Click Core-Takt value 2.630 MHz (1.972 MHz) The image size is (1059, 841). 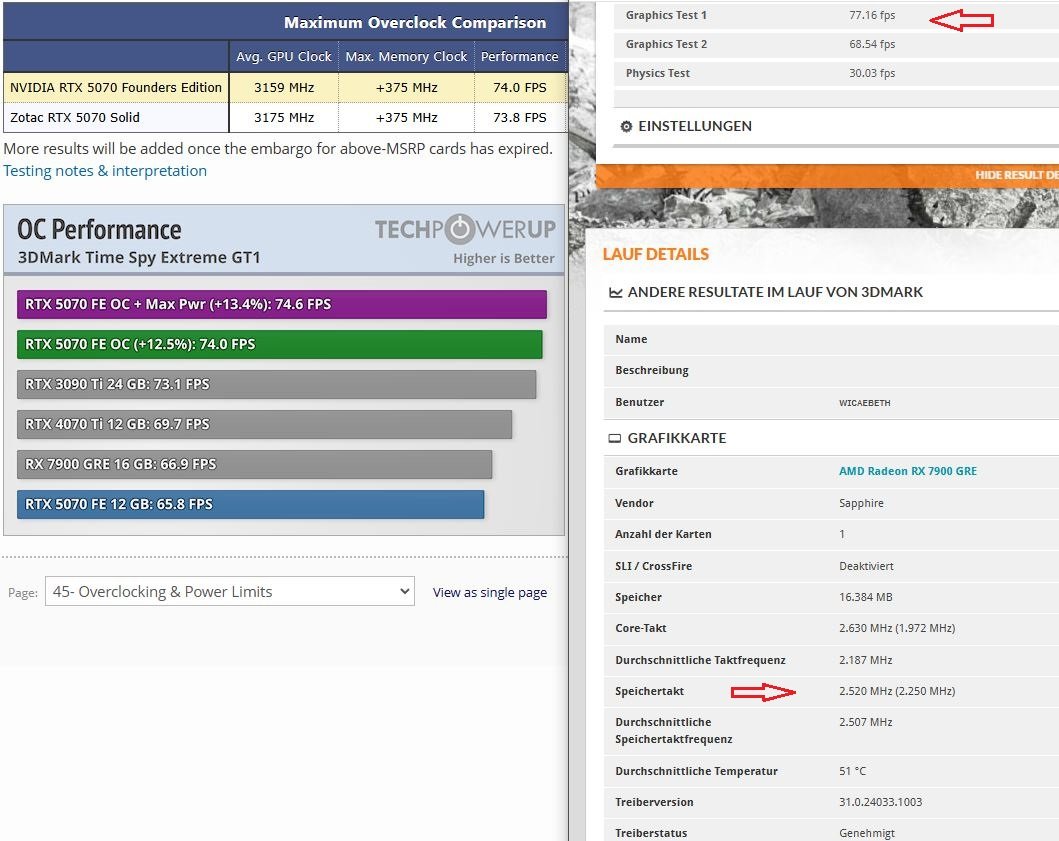[x=897, y=628]
